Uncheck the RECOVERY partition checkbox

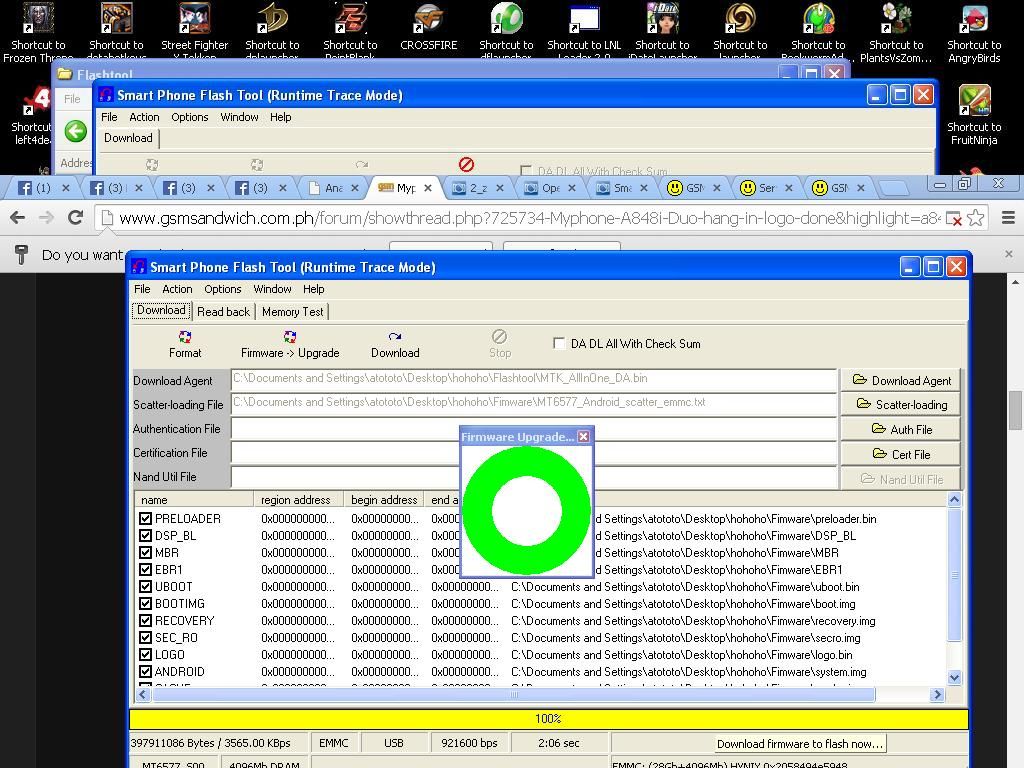tap(145, 621)
